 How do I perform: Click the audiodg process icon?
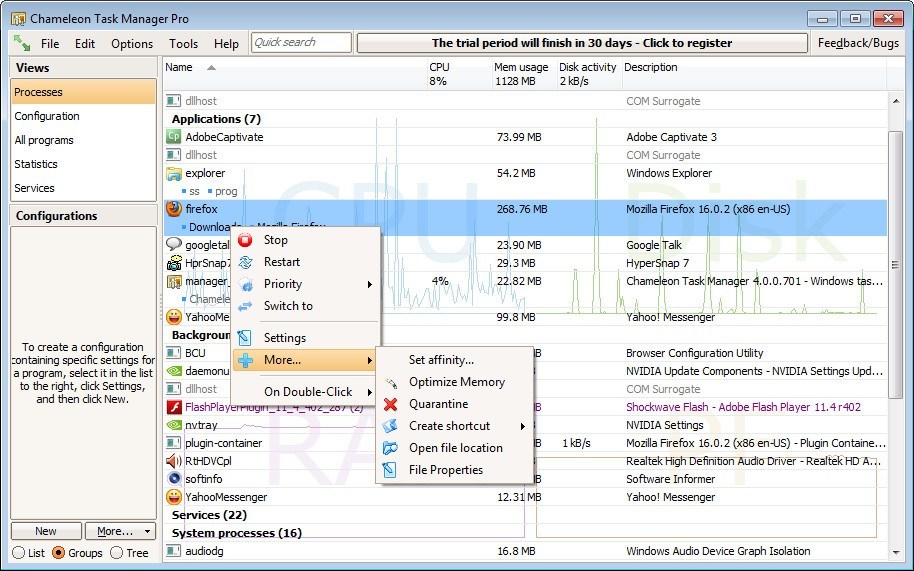tap(174, 551)
